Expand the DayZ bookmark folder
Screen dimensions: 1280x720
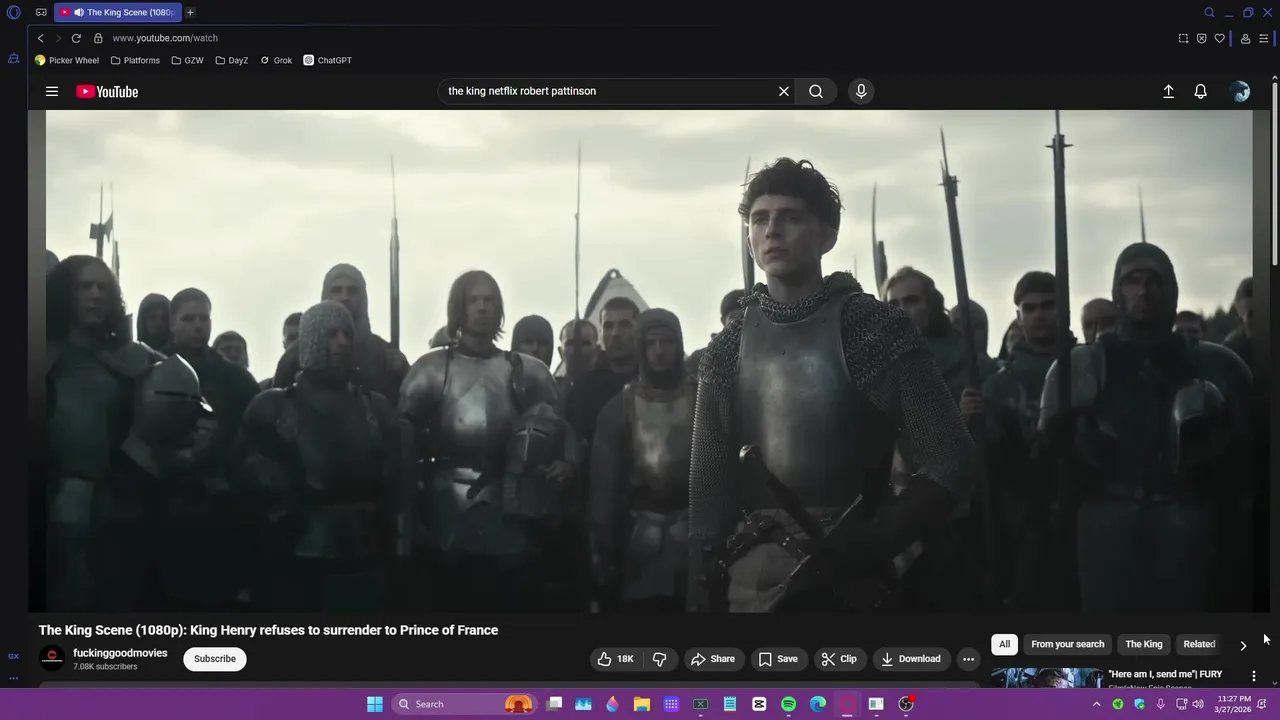232,60
